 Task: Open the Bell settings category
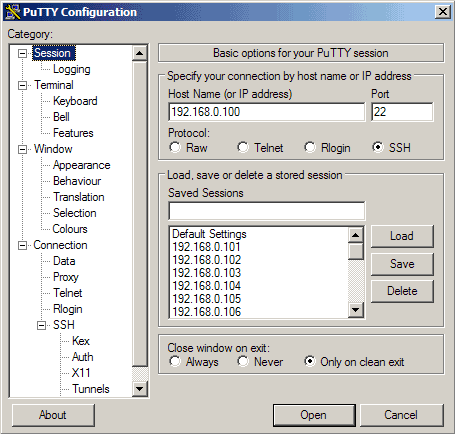[x=61, y=117]
